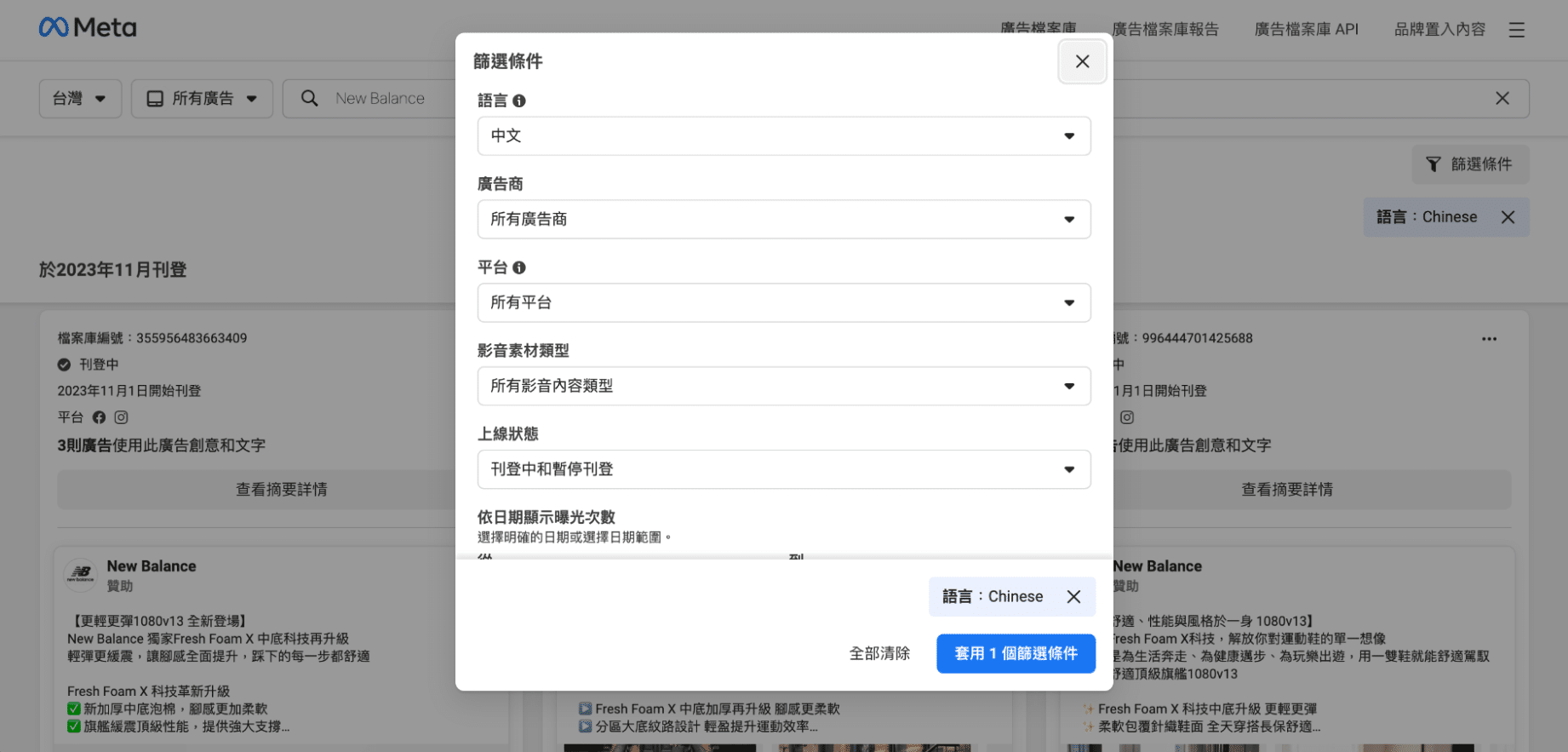The height and width of the screenshot is (752, 1568).
Task: Open the hamburger menu in top bar
Action: click(x=1517, y=30)
